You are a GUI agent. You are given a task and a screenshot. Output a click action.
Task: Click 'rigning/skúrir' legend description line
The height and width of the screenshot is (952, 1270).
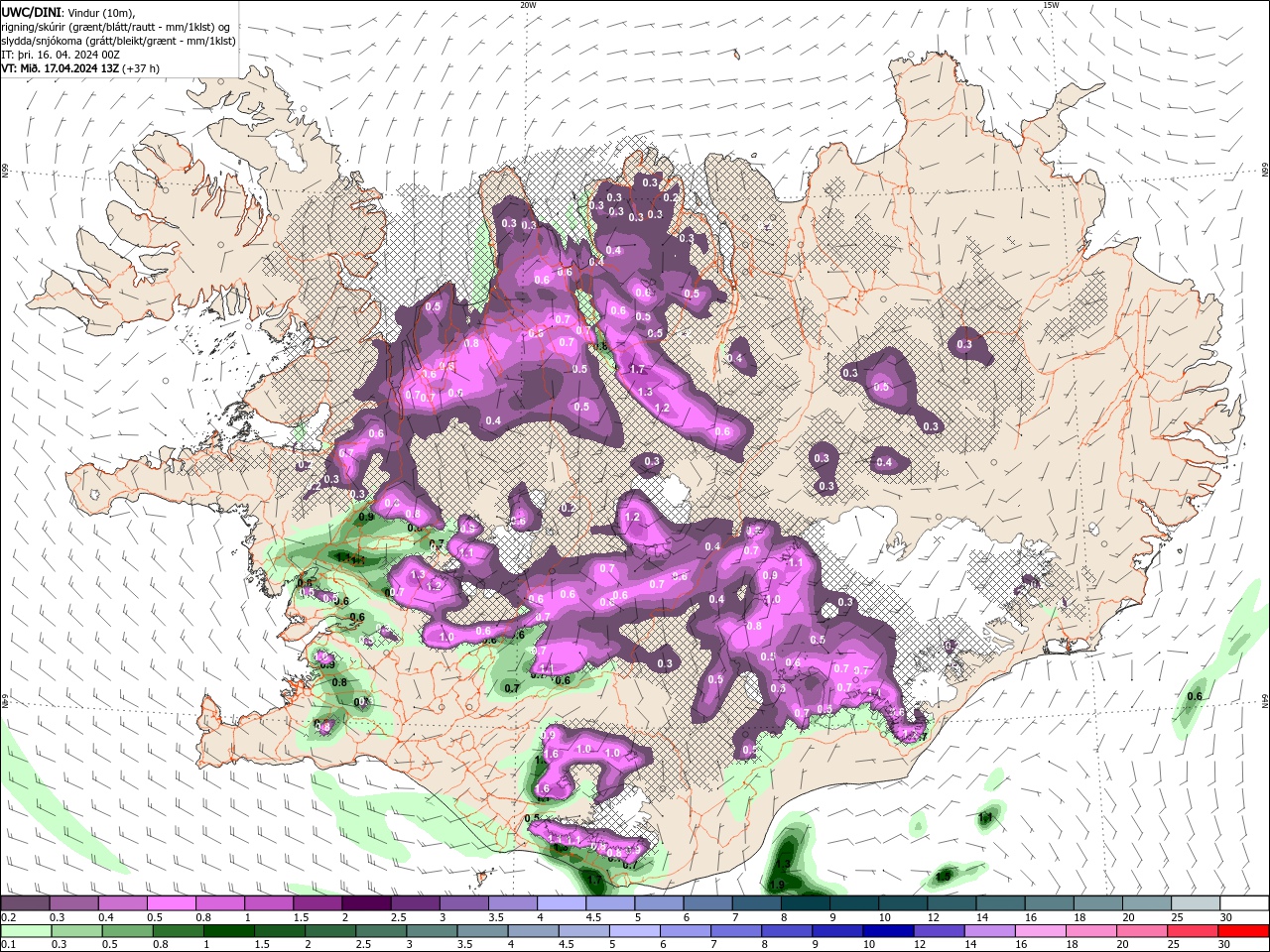click(x=115, y=26)
